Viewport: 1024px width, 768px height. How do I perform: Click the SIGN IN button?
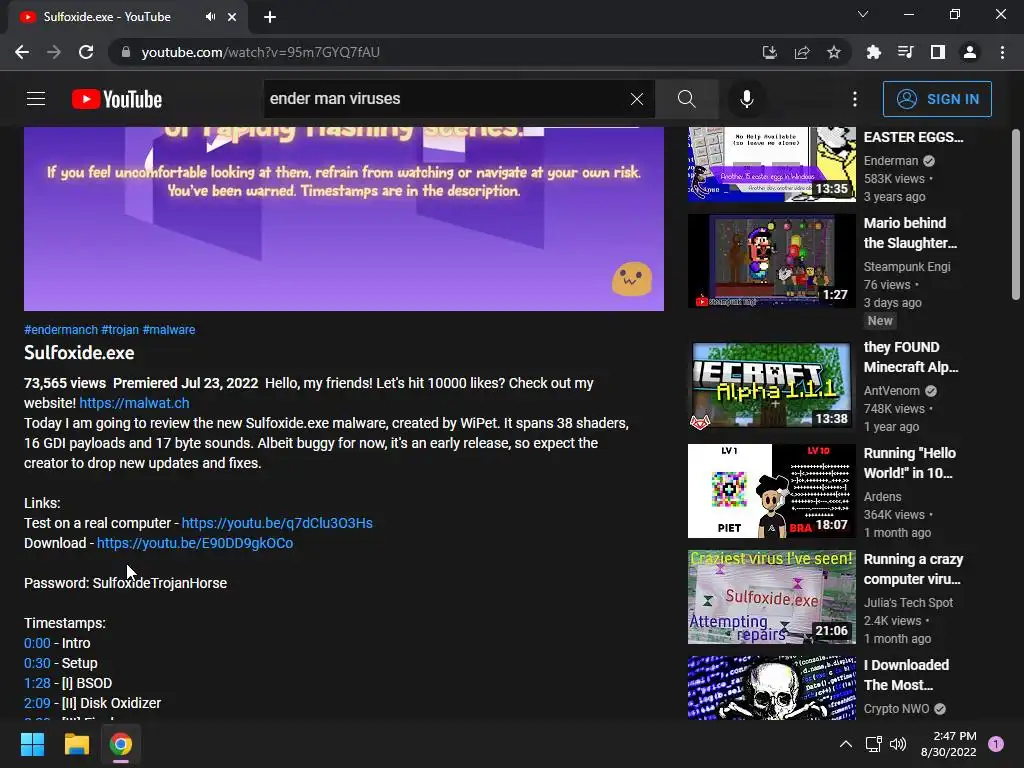937,99
